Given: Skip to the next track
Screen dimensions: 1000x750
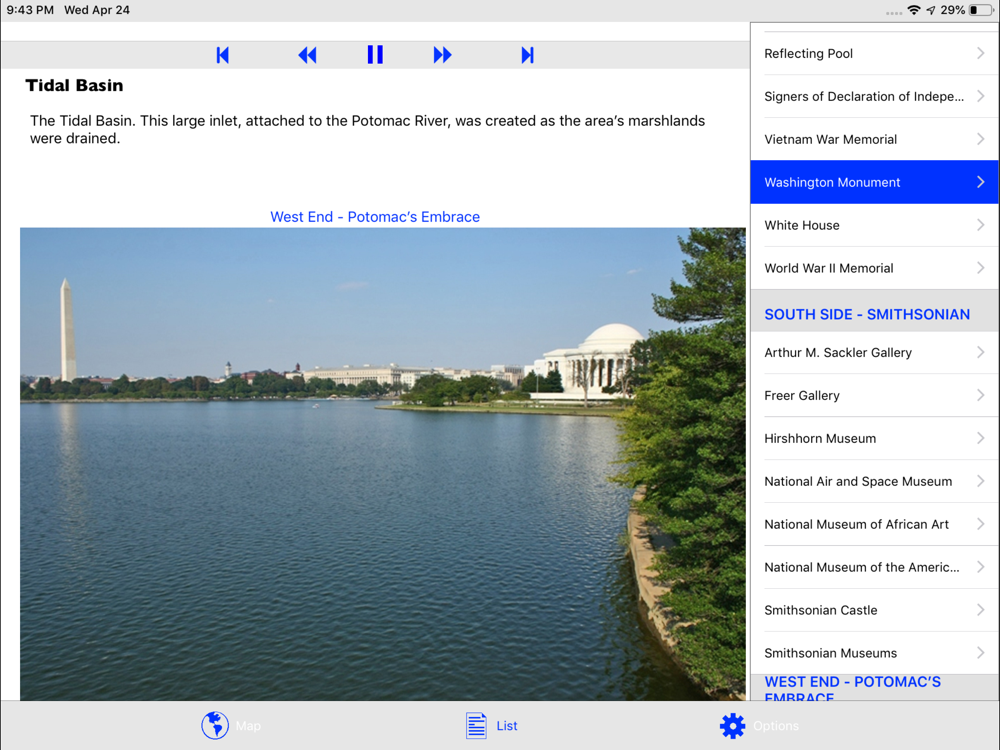Looking at the screenshot, I should pyautogui.click(x=527, y=55).
